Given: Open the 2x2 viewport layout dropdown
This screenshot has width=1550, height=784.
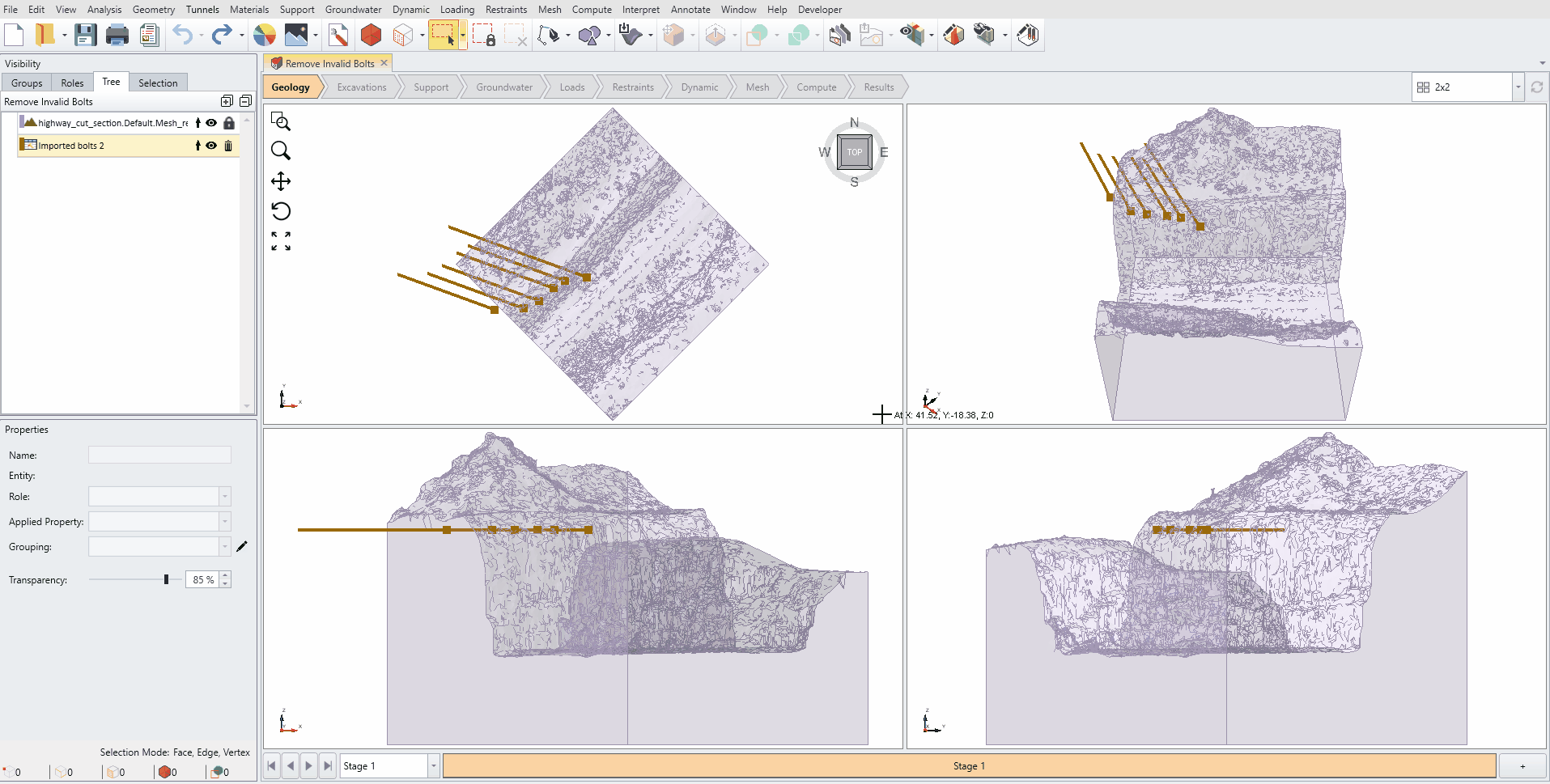Looking at the screenshot, I should click(x=1518, y=87).
